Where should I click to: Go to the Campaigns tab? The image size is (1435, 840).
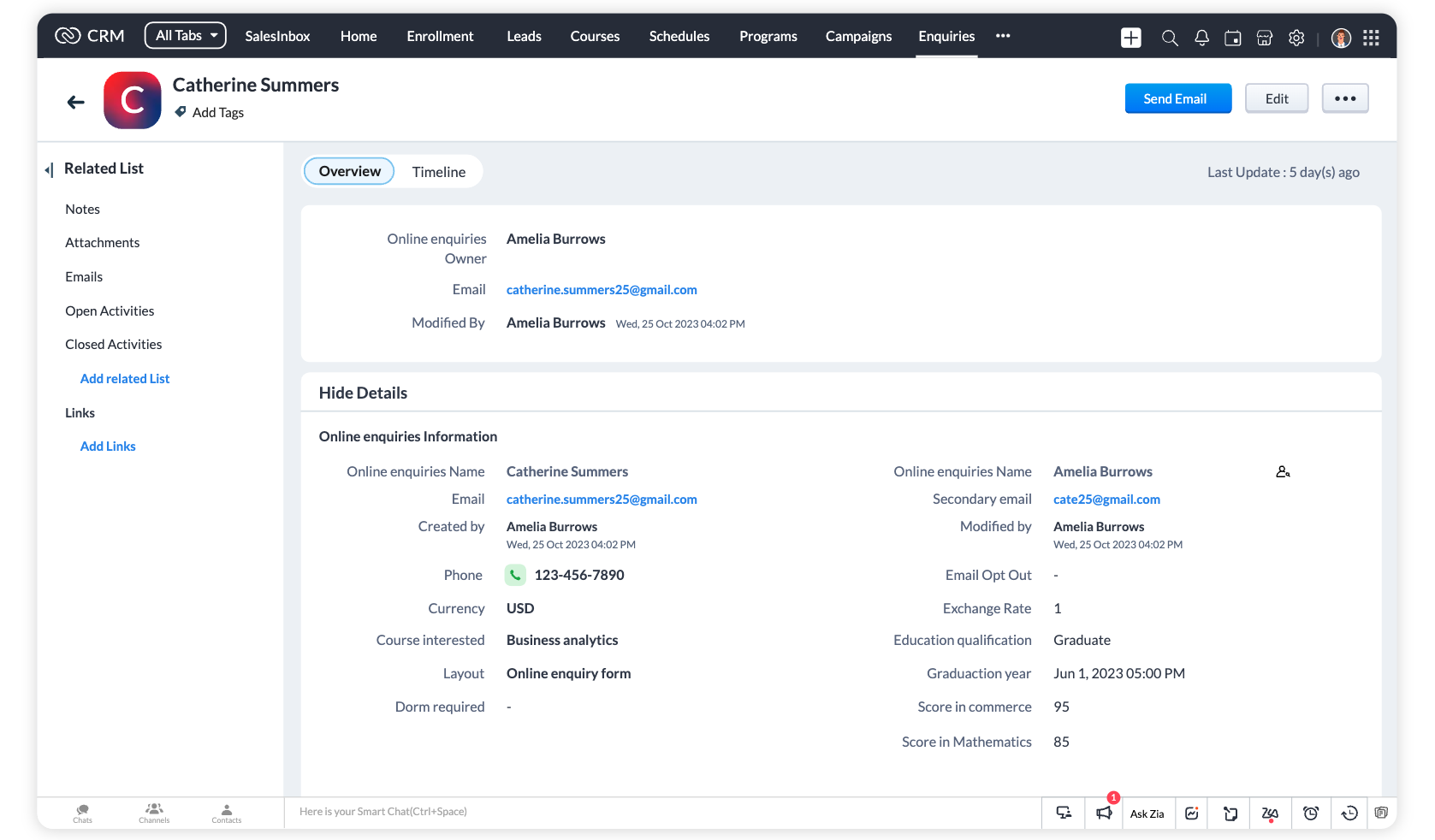point(858,36)
